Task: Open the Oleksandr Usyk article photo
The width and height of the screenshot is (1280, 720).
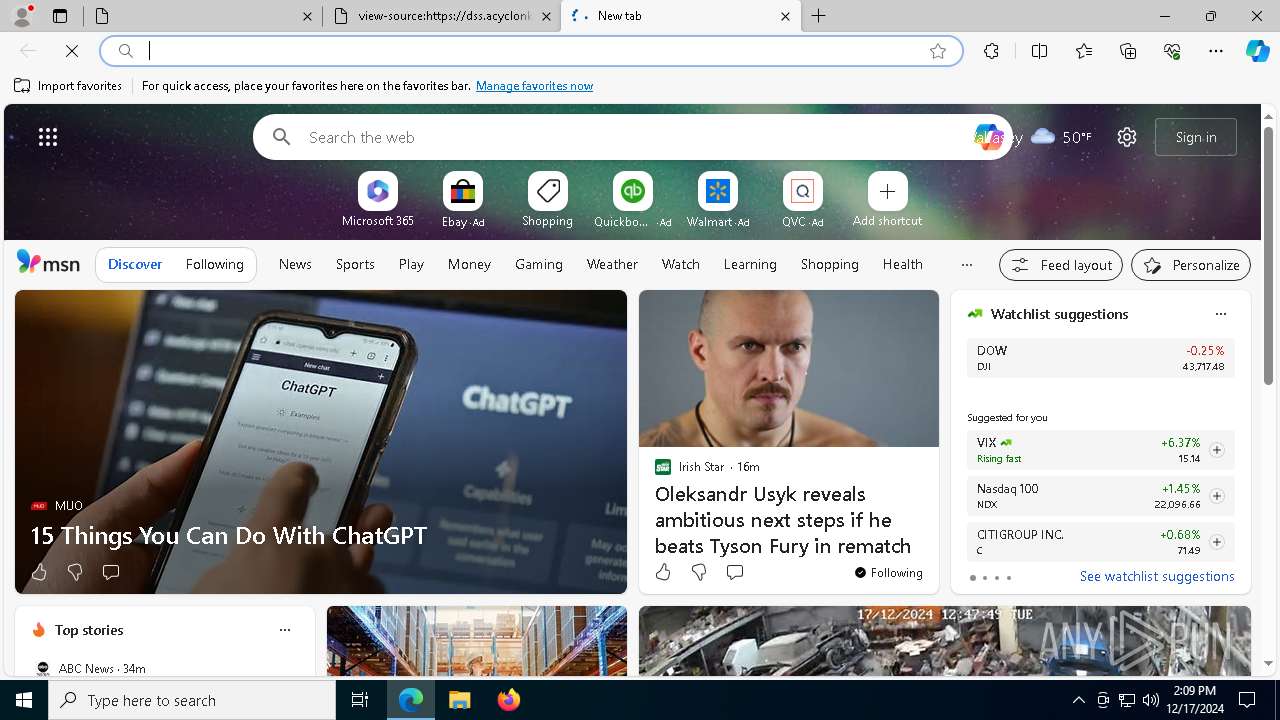Action: point(789,368)
